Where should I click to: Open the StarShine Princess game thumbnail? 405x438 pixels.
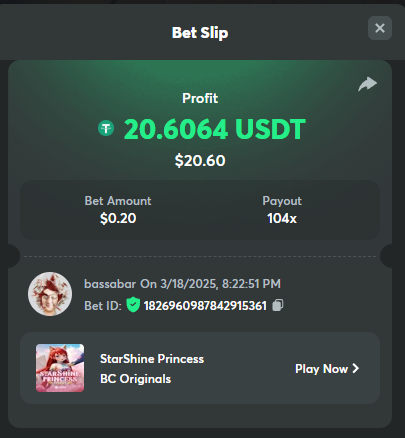[x=60, y=368]
